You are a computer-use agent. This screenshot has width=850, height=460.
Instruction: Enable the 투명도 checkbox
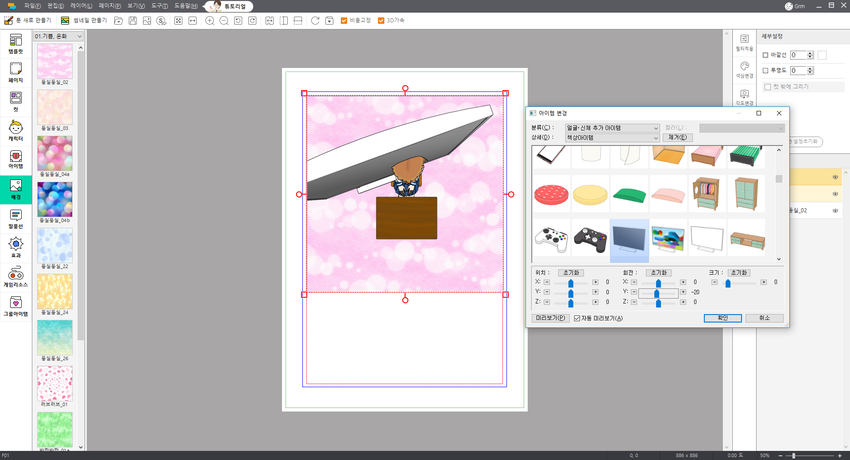[765, 70]
